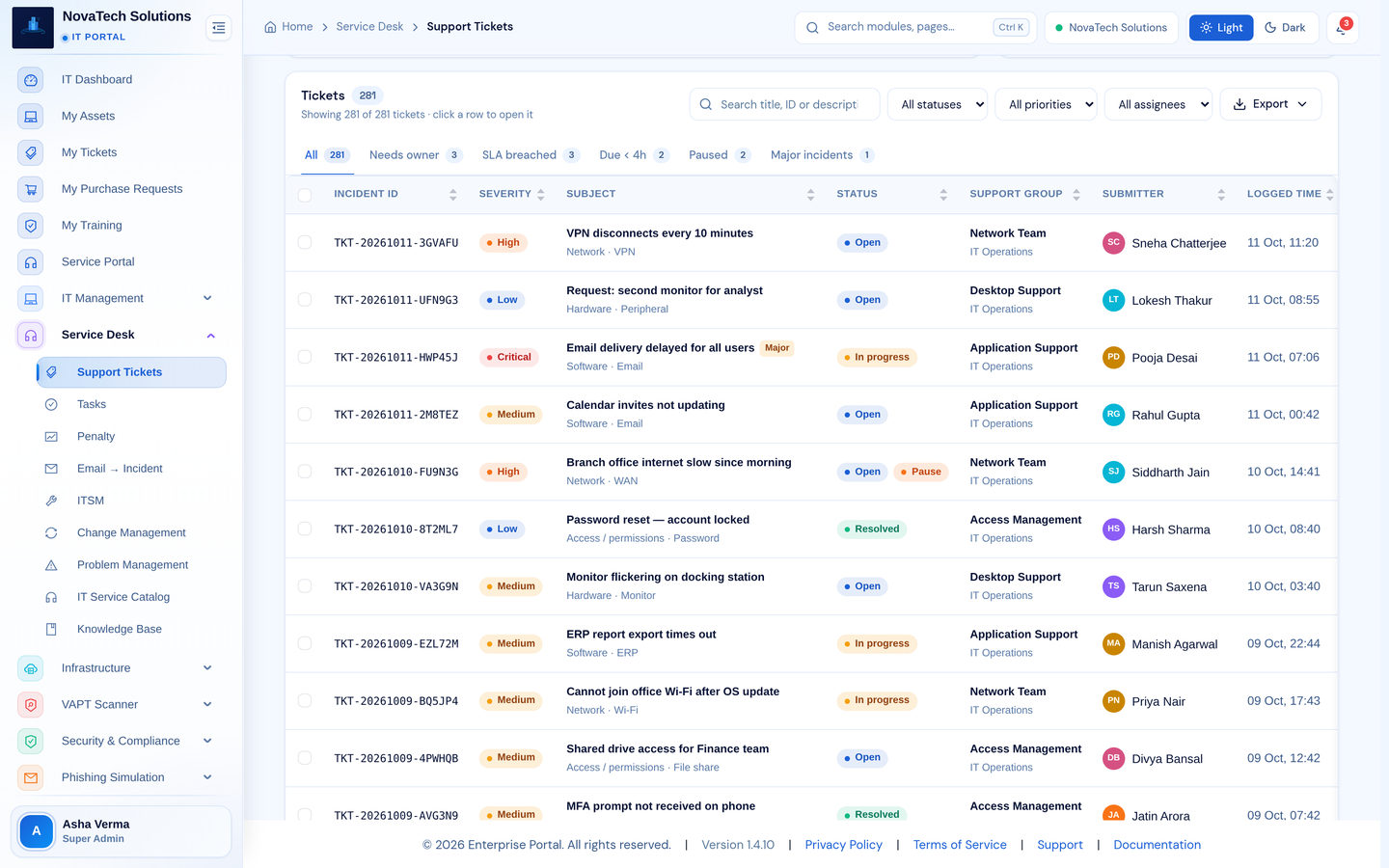Go to Home in the breadcrumb

[288, 27]
